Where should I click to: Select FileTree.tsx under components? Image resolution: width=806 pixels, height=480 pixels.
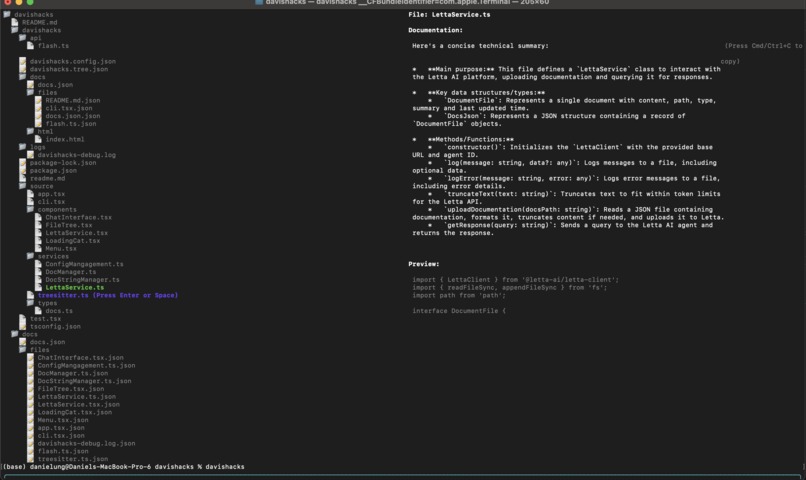[x=69, y=225]
